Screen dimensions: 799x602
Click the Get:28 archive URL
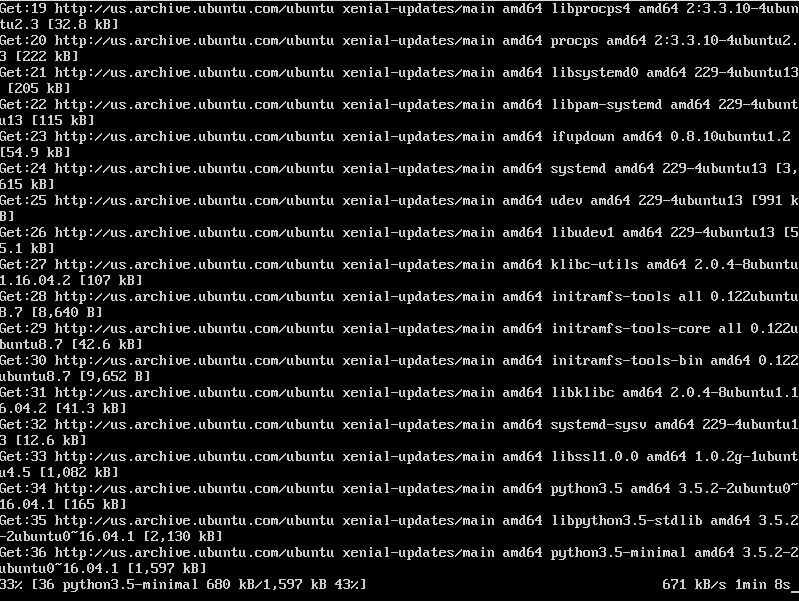pos(194,297)
